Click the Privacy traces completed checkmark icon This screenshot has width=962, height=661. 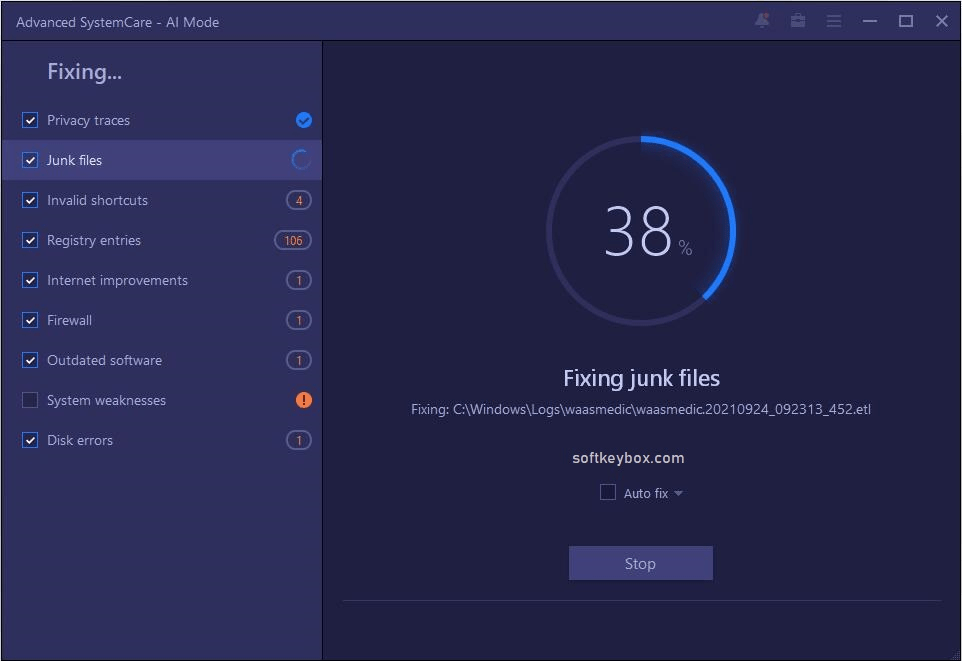303,120
